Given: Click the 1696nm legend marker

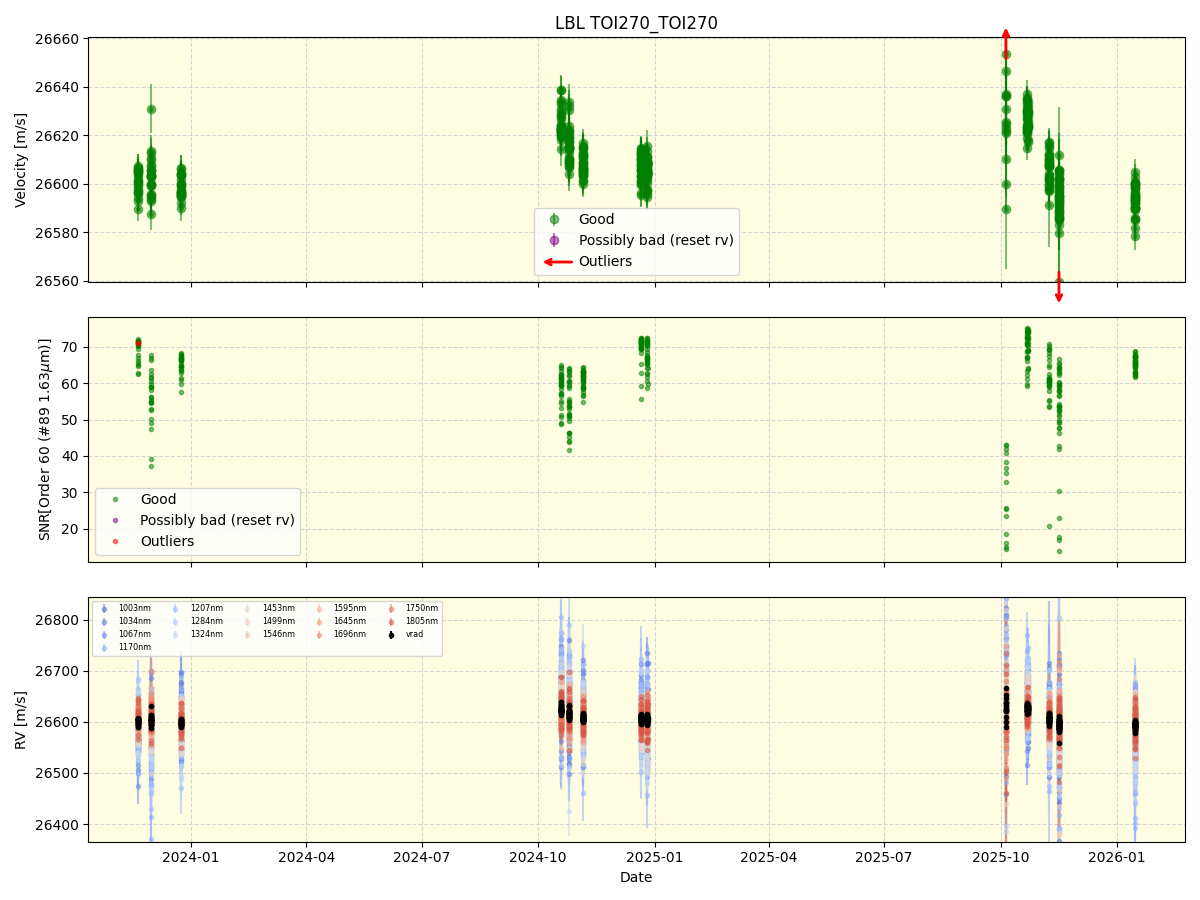Looking at the screenshot, I should (x=320, y=634).
